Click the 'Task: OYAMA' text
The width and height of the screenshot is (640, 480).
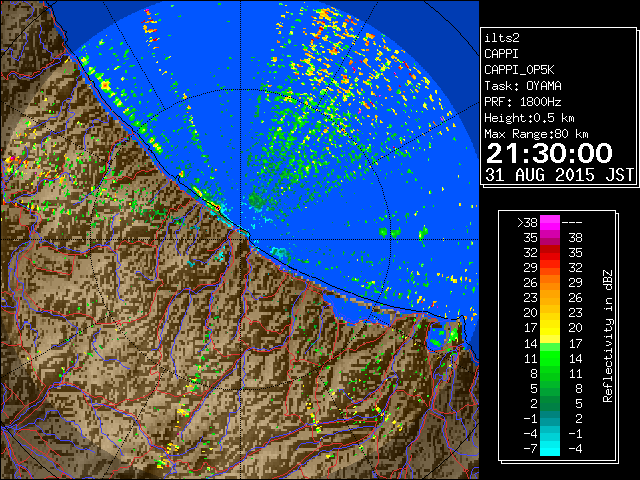[523, 86]
